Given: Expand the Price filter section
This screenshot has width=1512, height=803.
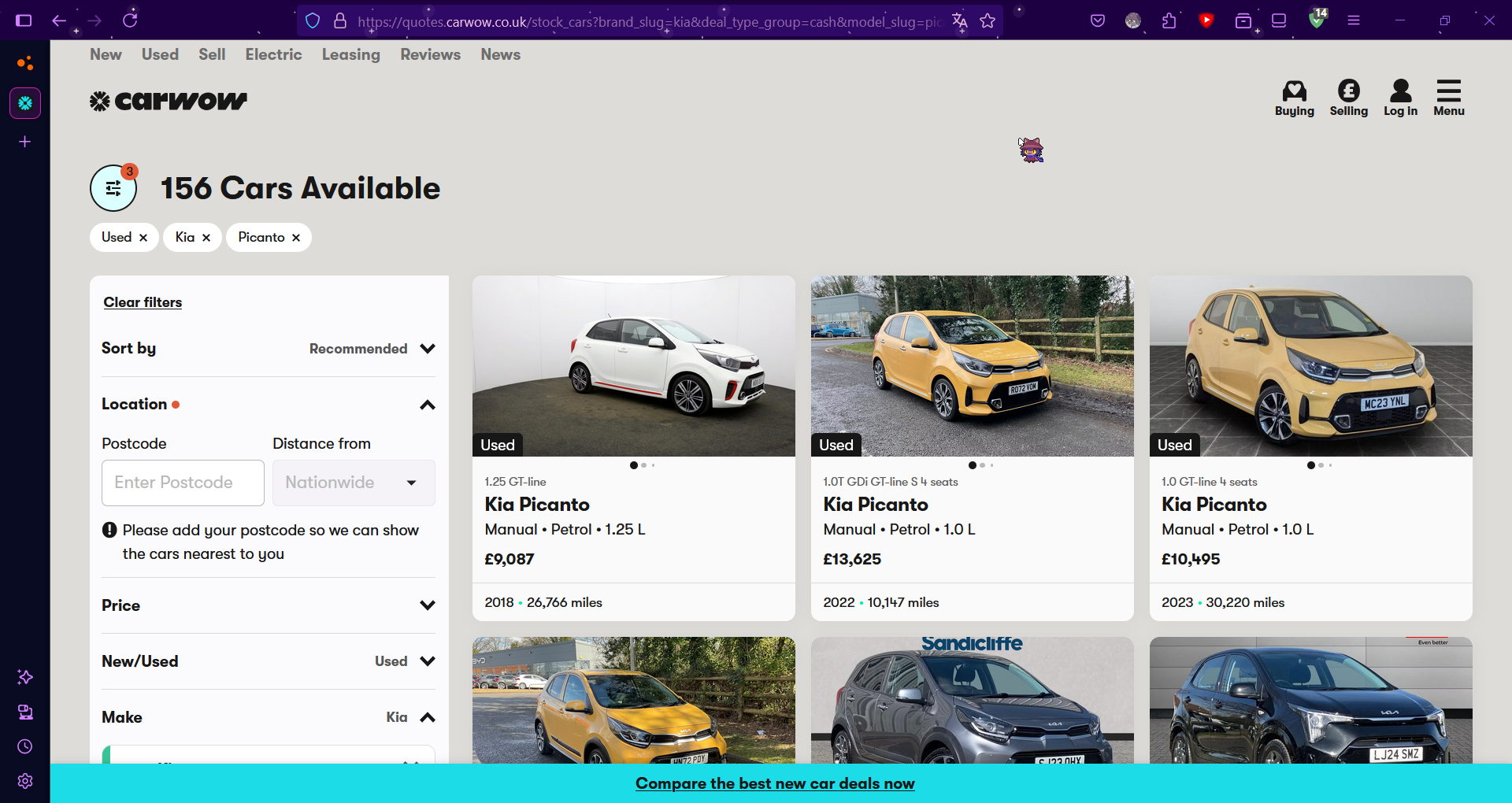Looking at the screenshot, I should [269, 605].
